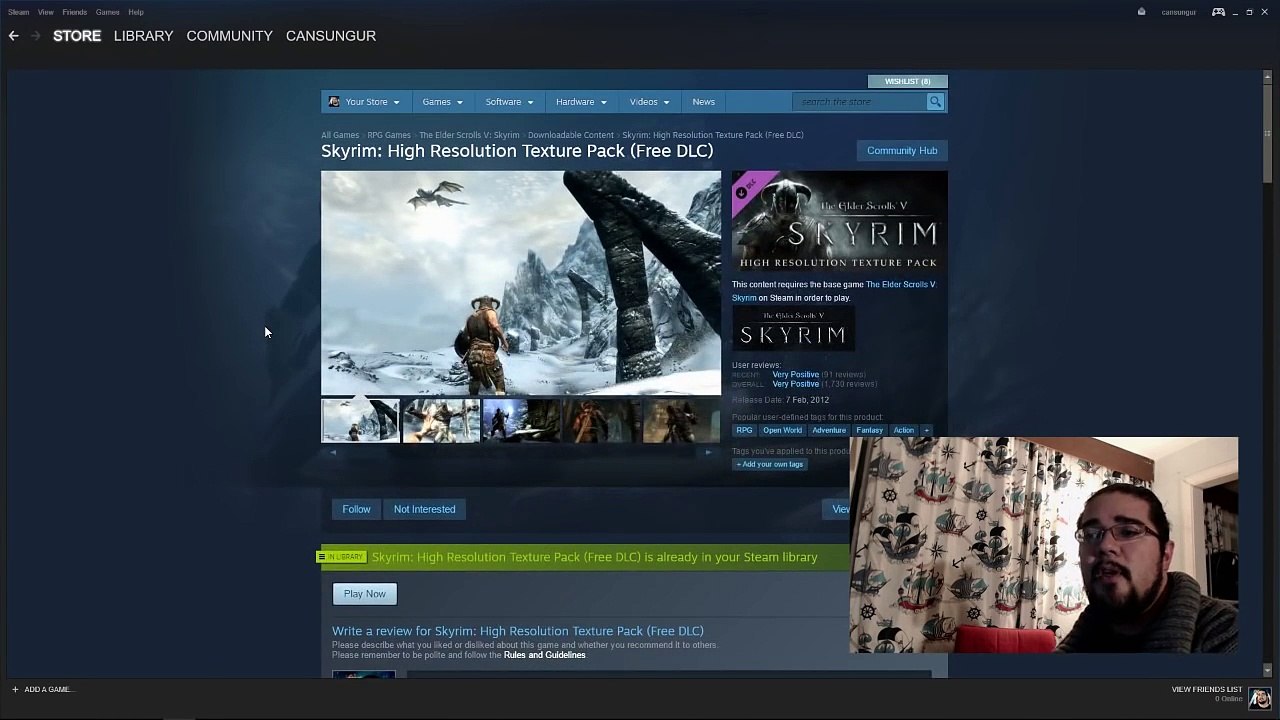Open the base game link The Elder Scrolls V Skyrim
This screenshot has width=1280, height=720.
click(834, 291)
